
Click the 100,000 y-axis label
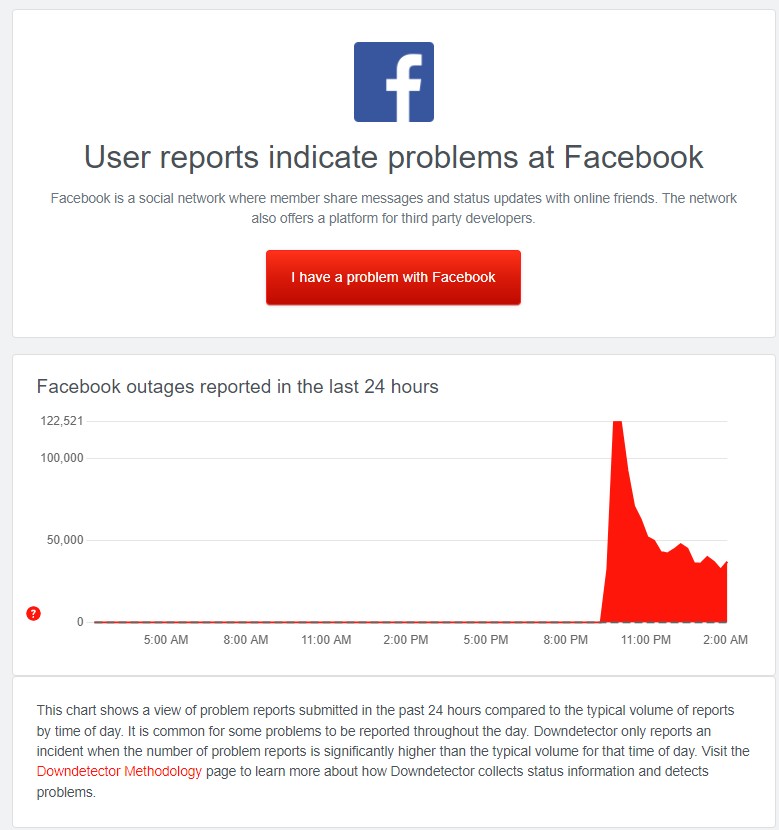(62, 458)
